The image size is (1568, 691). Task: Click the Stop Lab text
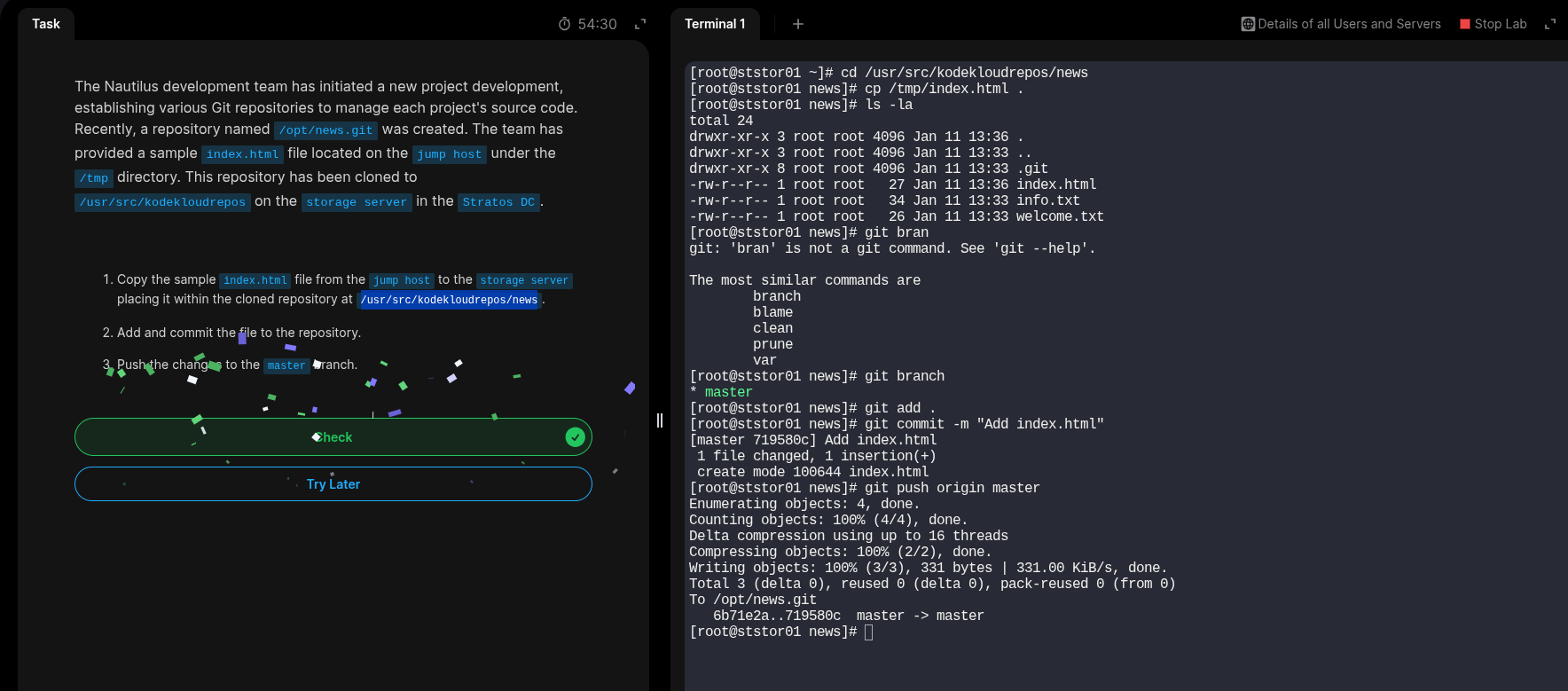coord(1500,24)
